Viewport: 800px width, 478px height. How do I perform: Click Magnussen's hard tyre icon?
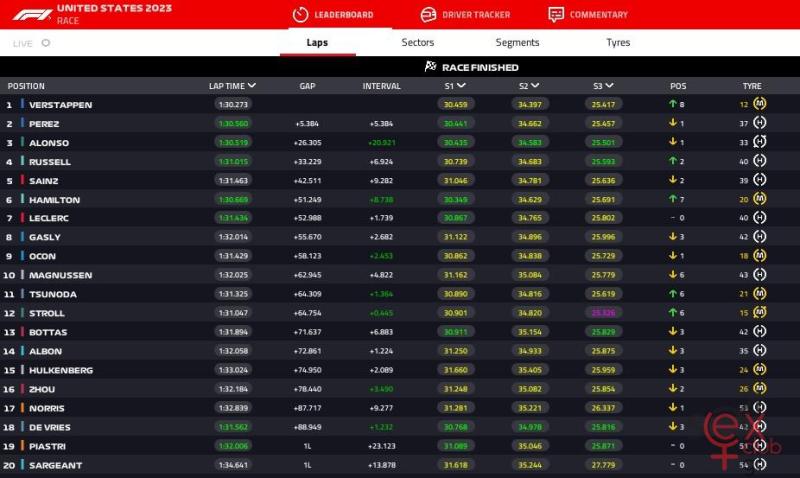pos(760,274)
